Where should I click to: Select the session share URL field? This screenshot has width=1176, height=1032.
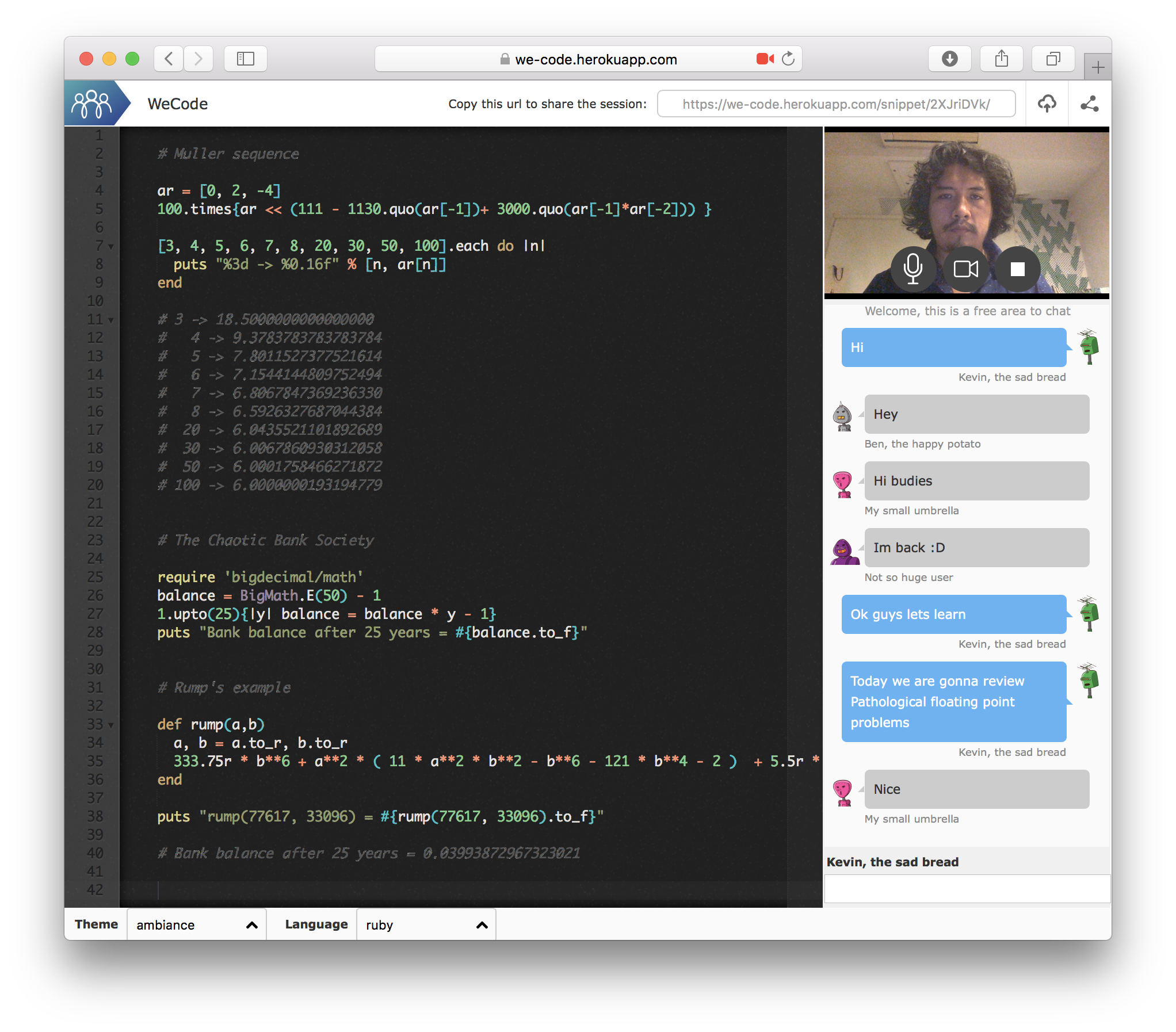(x=836, y=104)
